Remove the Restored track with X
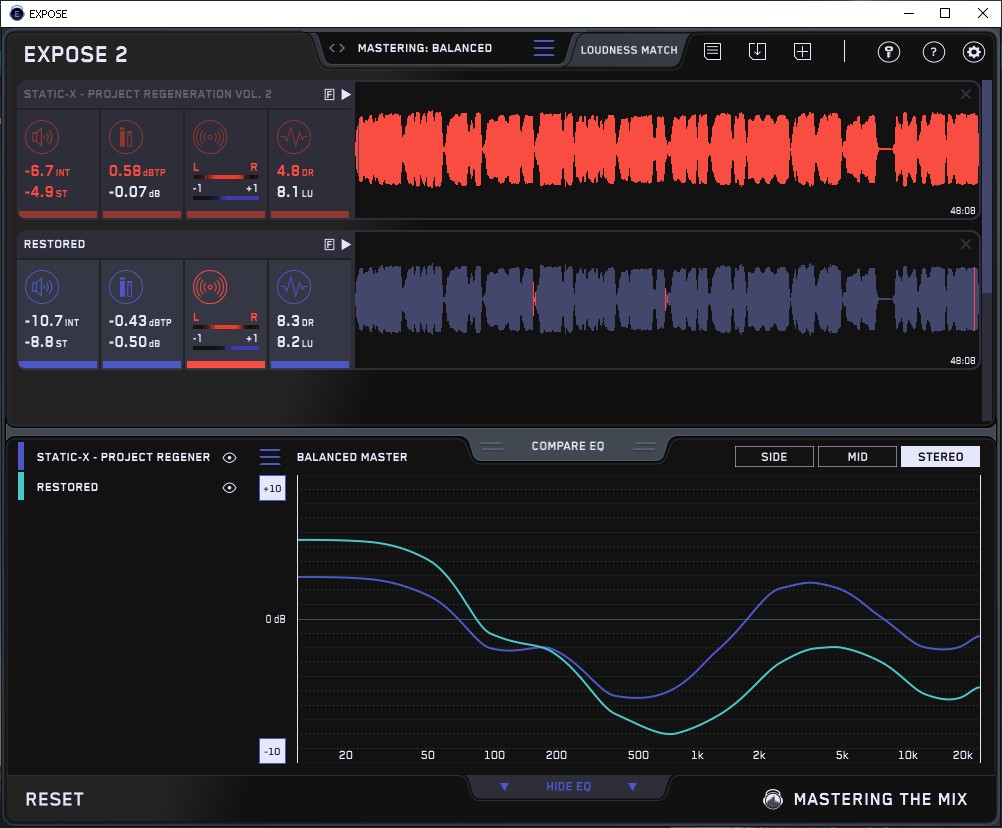The image size is (1002, 828). click(x=966, y=244)
